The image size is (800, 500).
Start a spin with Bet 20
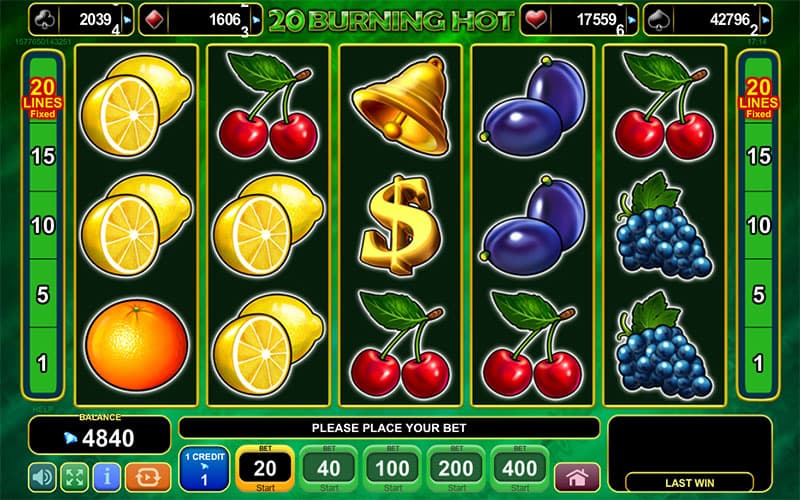(x=265, y=468)
